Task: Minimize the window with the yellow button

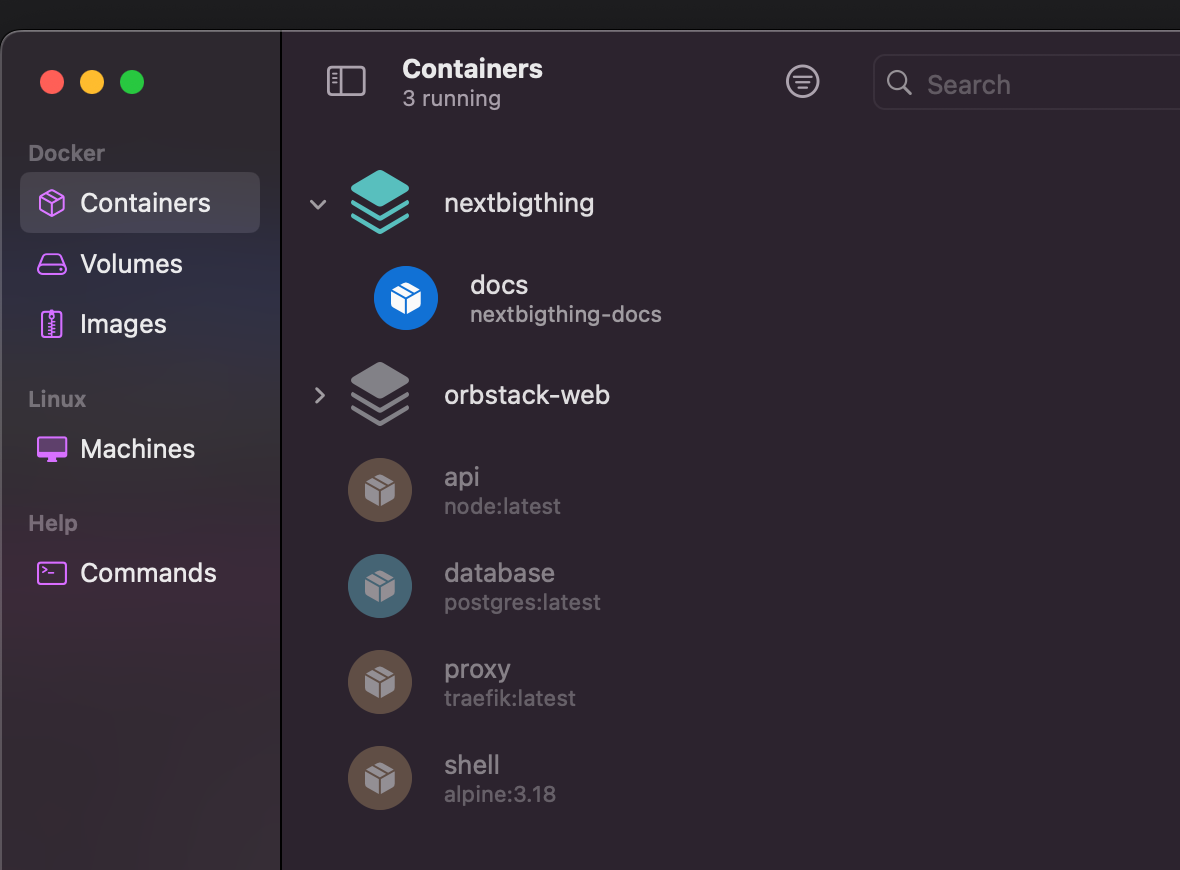Action: point(92,82)
